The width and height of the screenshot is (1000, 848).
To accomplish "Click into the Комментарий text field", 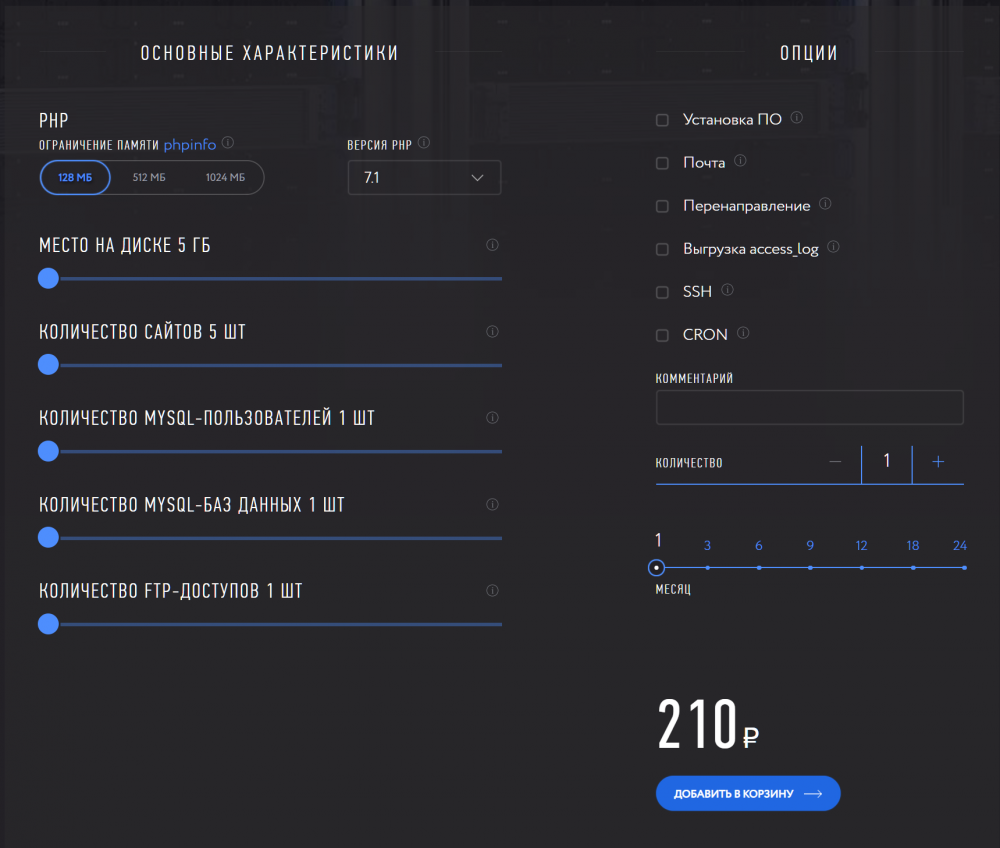I will pos(810,407).
